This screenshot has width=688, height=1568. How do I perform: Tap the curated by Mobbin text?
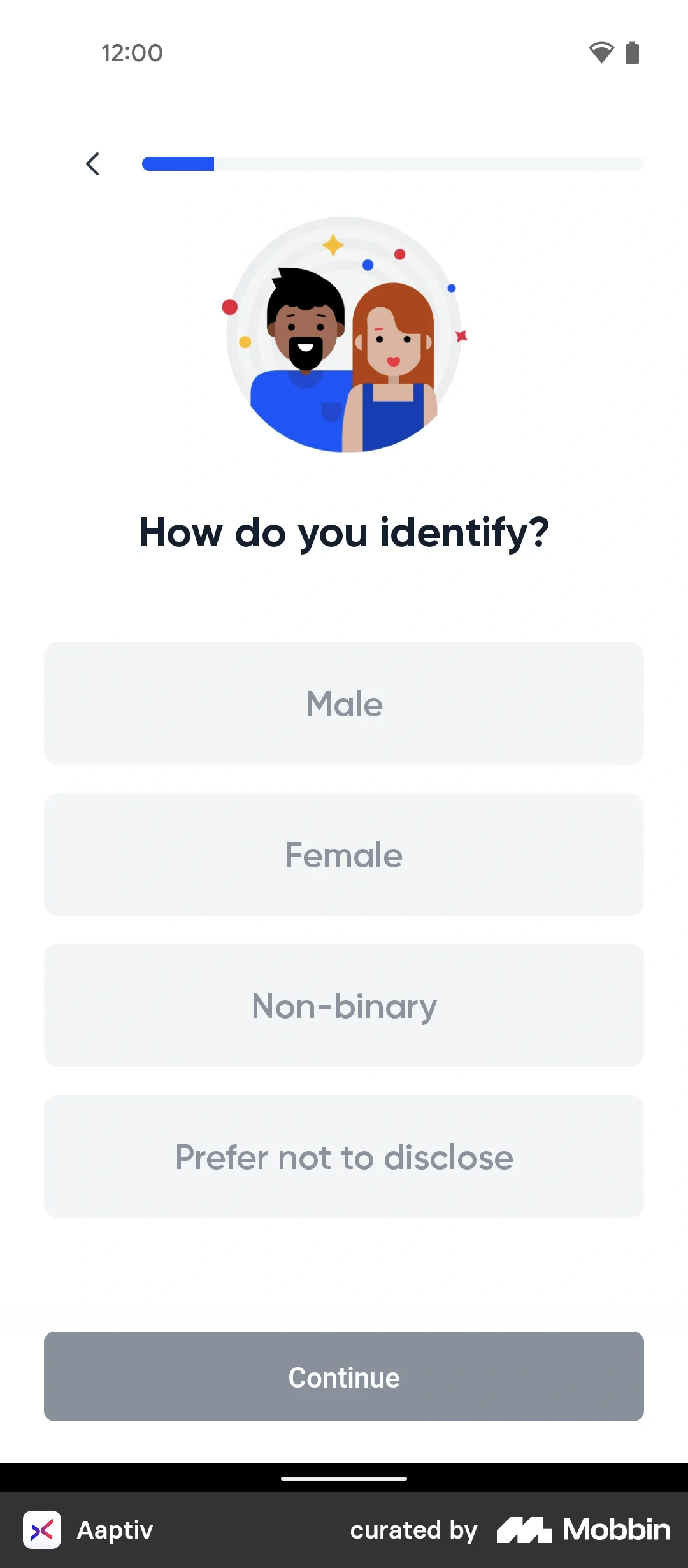413,1529
